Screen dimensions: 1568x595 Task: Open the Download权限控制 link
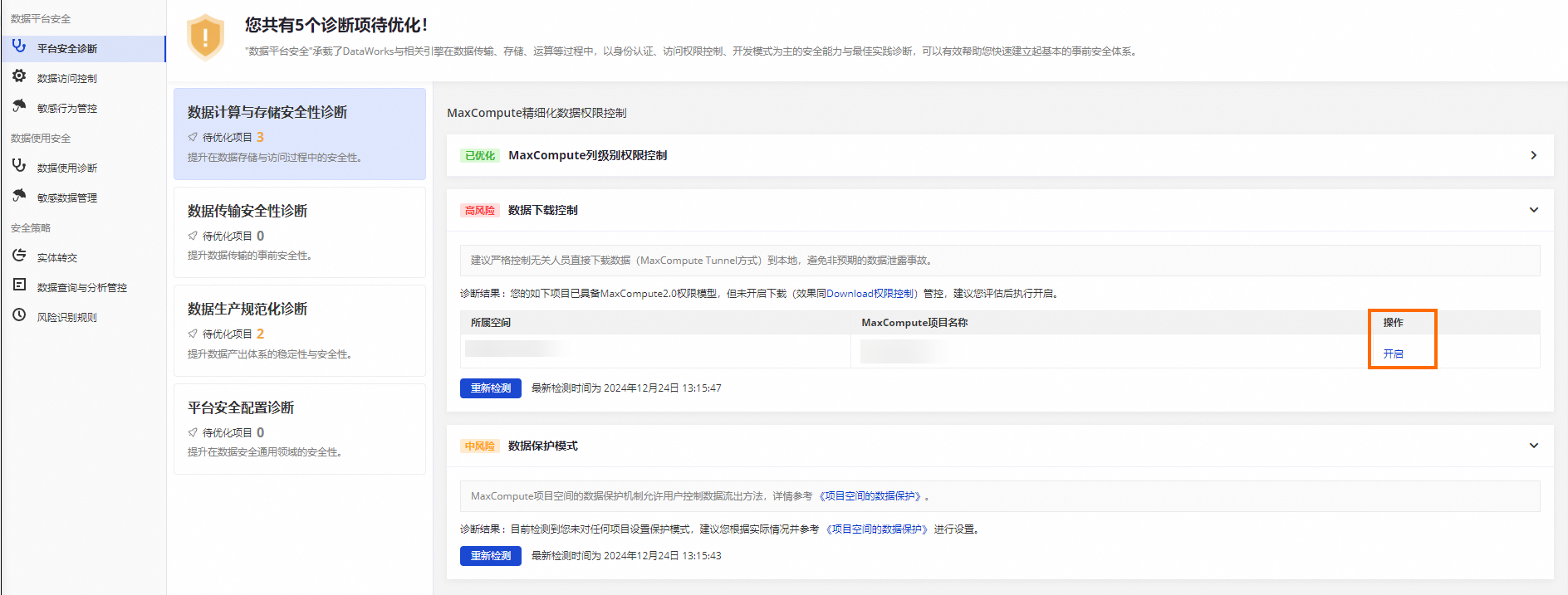(870, 294)
